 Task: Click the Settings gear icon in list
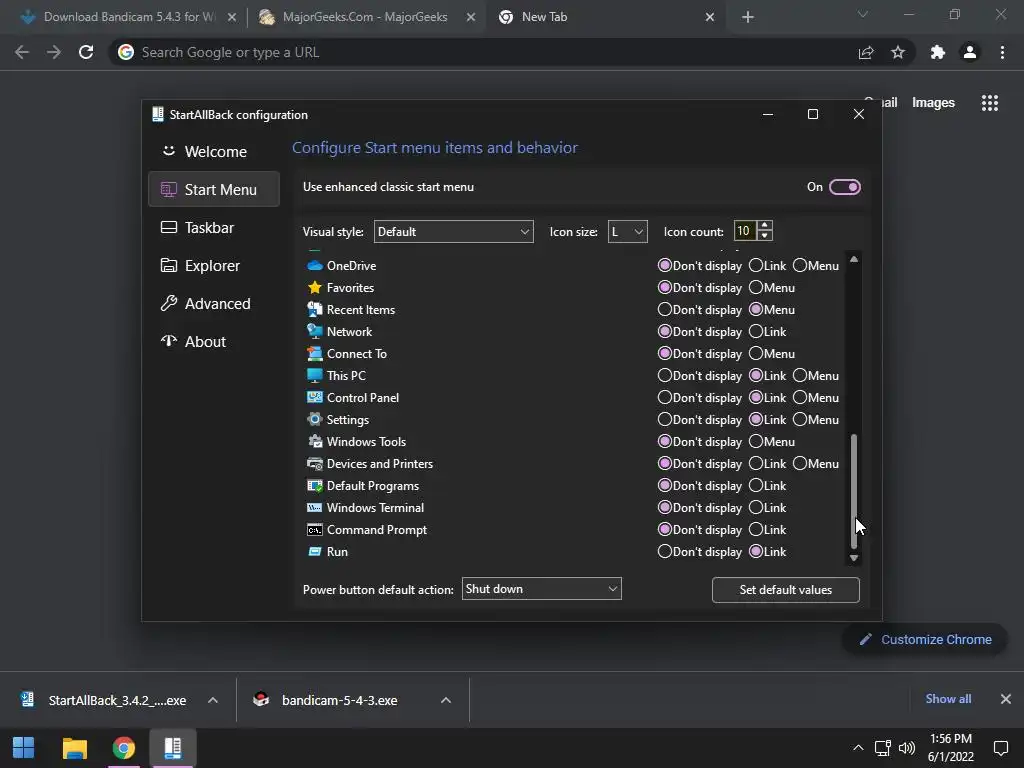pos(315,419)
